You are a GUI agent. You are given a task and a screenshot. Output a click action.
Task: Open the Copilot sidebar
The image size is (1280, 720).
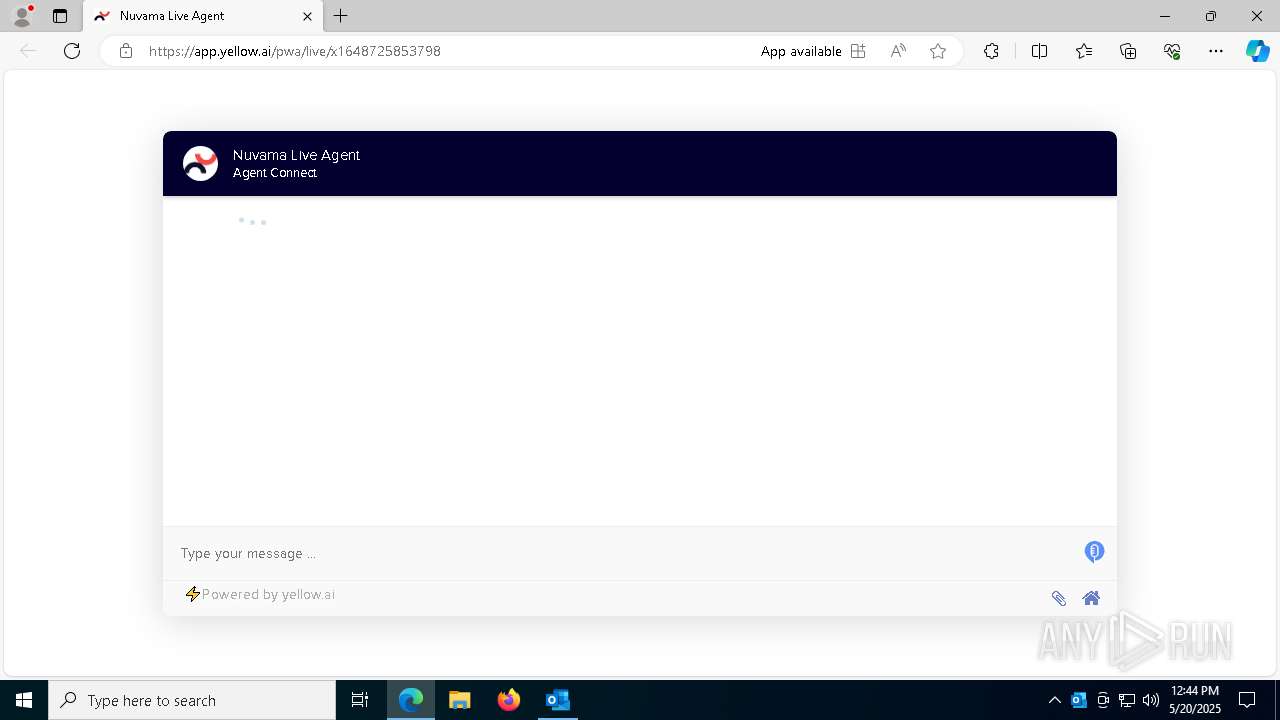[x=1257, y=51]
